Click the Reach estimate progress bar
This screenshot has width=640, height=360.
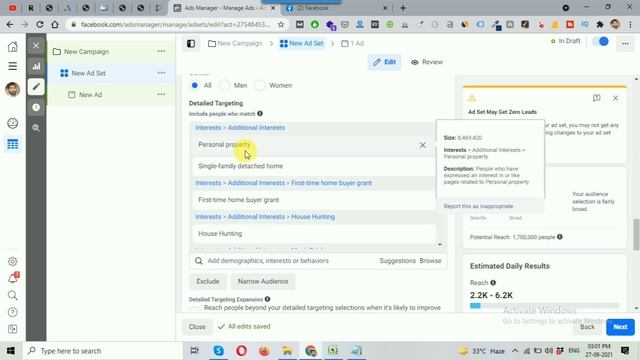(544, 306)
